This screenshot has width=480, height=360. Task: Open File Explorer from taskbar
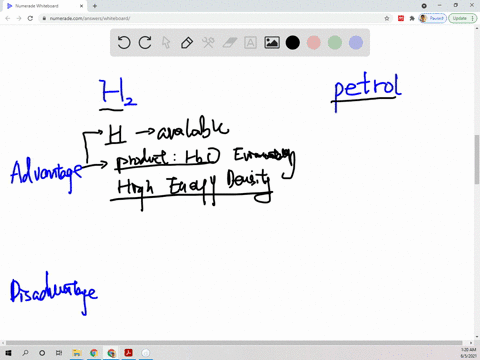pos(77,353)
